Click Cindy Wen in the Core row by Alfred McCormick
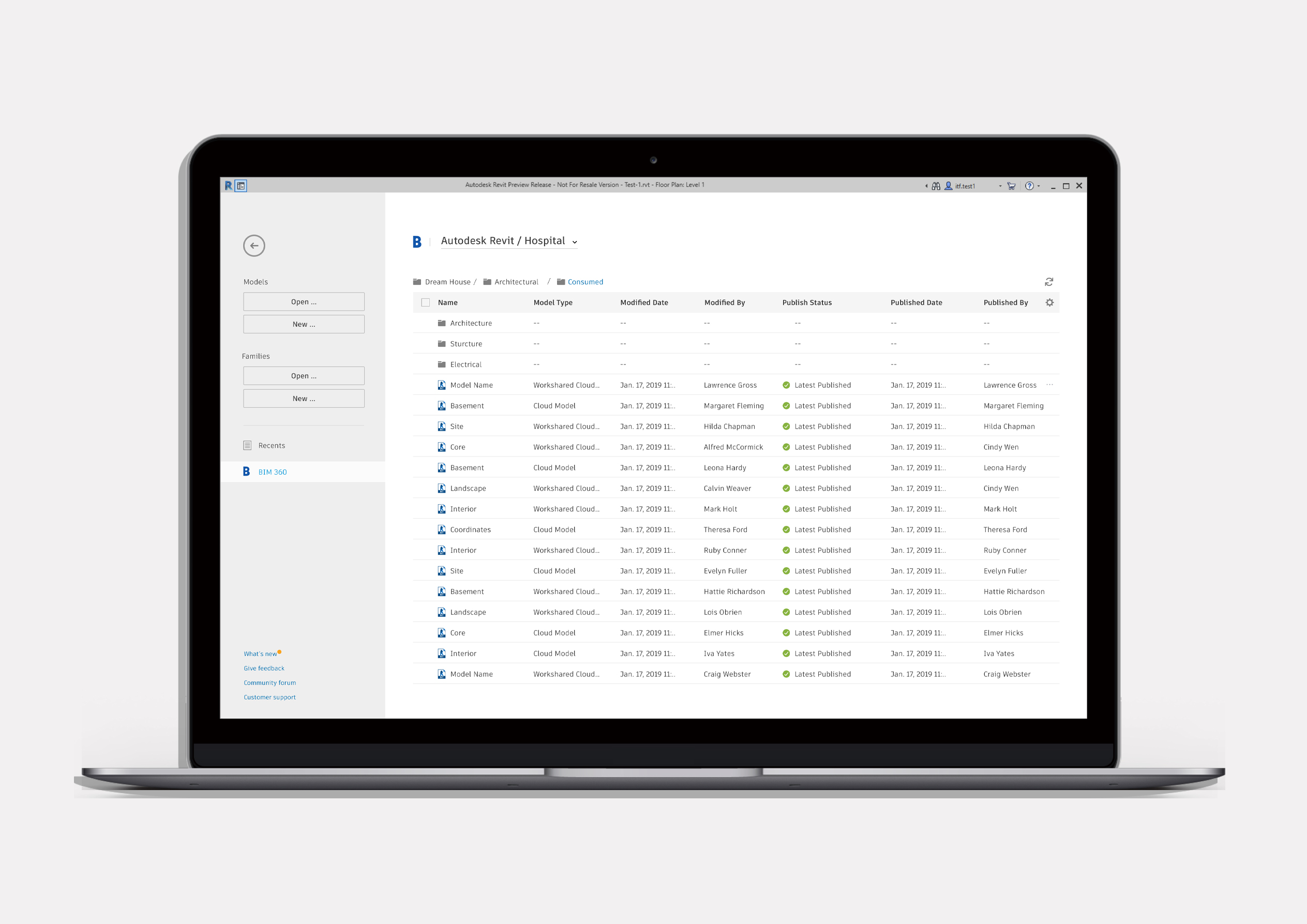The height and width of the screenshot is (924, 1307). [1001, 447]
